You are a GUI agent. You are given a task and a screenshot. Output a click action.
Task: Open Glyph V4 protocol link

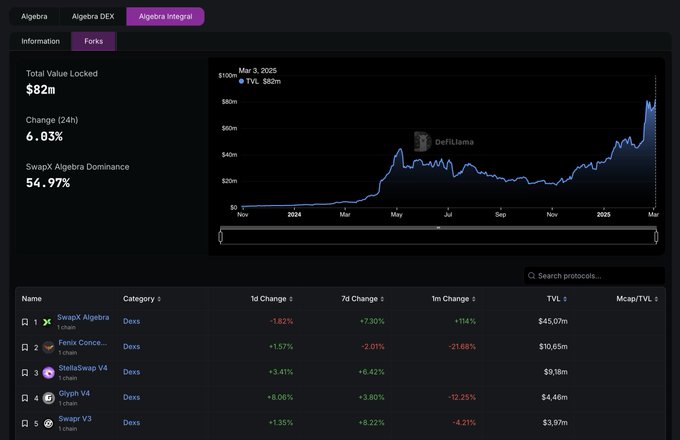[74, 393]
